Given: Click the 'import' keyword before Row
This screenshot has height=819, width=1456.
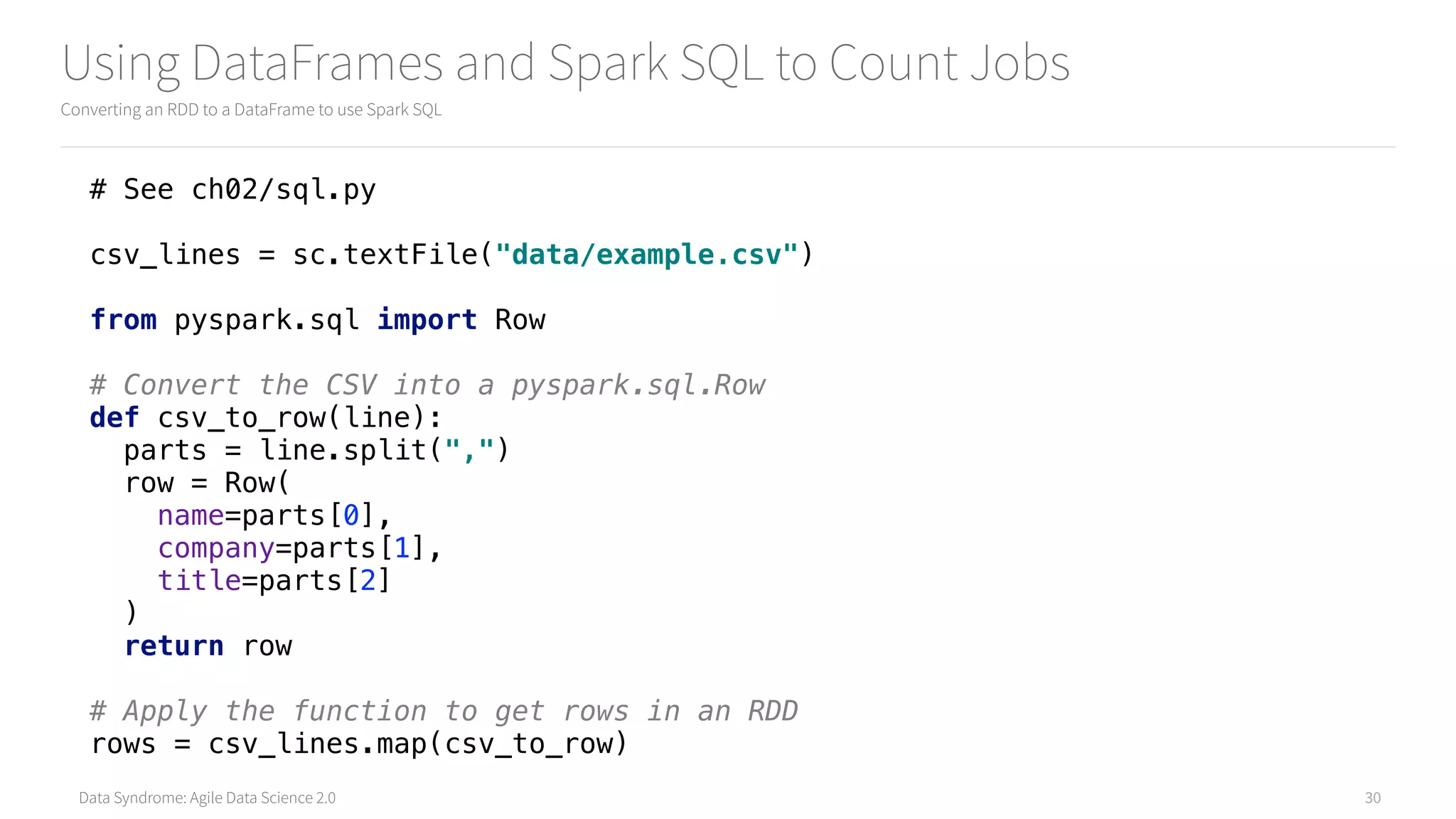Looking at the screenshot, I should pyautogui.click(x=427, y=320).
